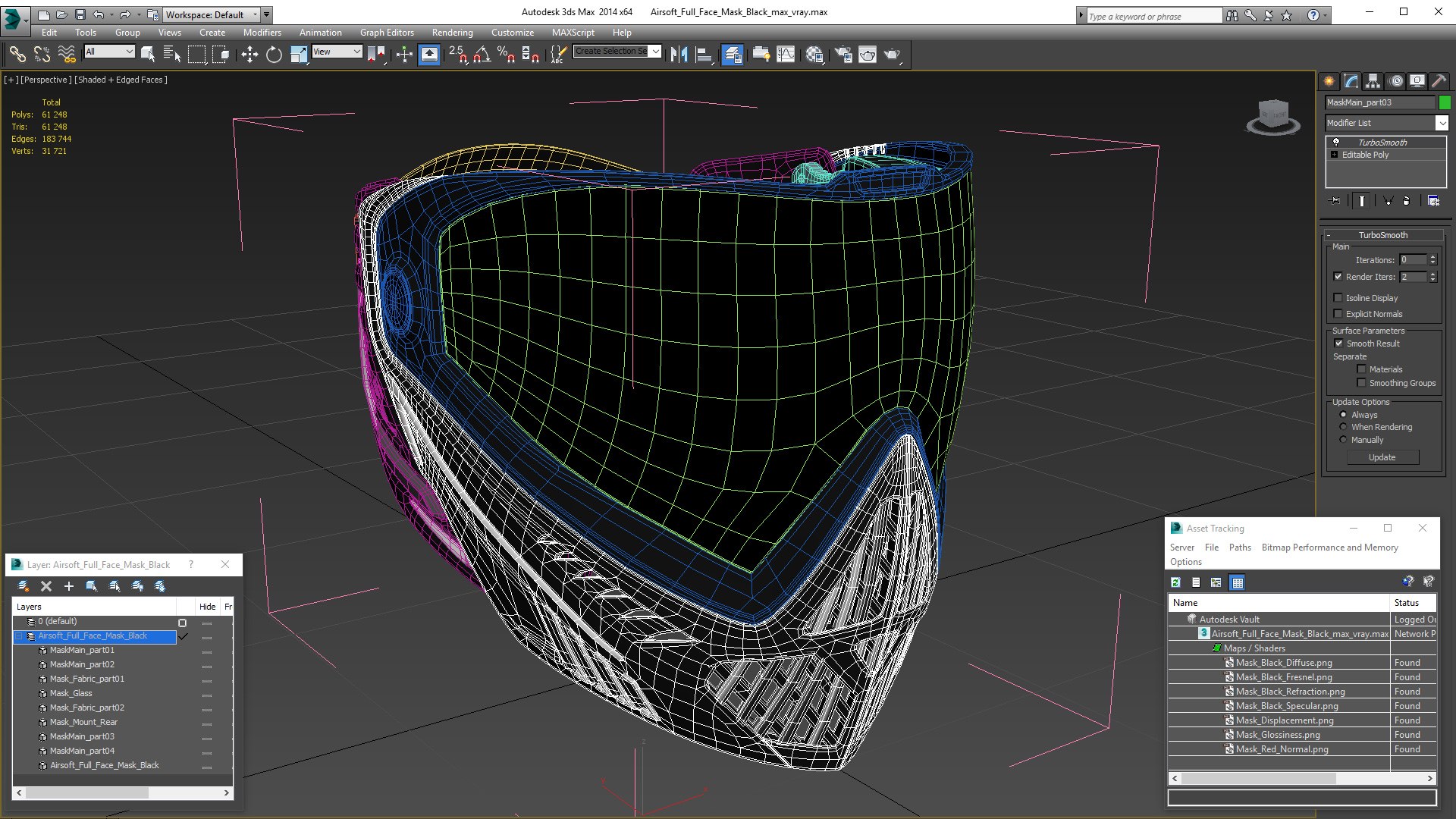Delete the highlighted layer in the Layer dialog
The height and width of the screenshot is (819, 1456).
tap(46, 585)
